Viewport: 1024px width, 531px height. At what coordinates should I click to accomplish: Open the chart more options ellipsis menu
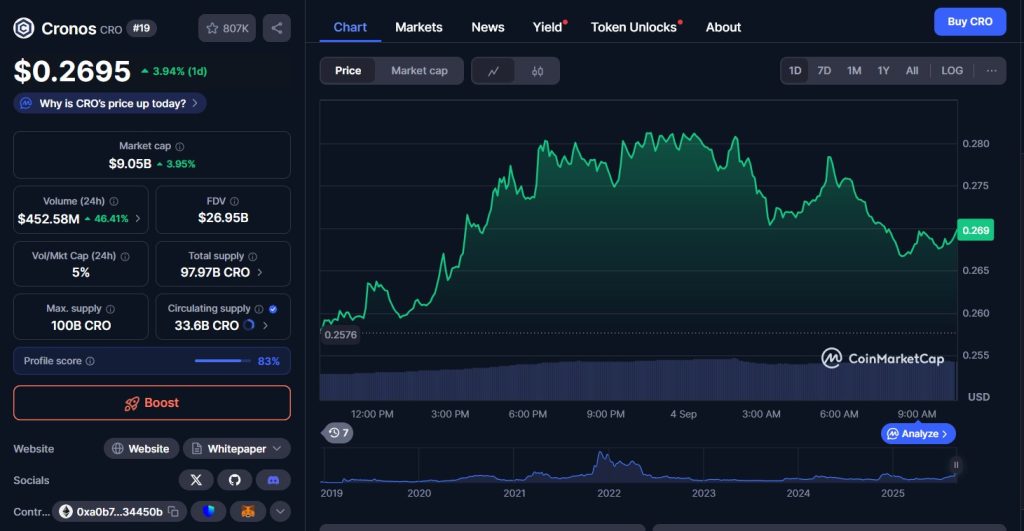(991, 71)
